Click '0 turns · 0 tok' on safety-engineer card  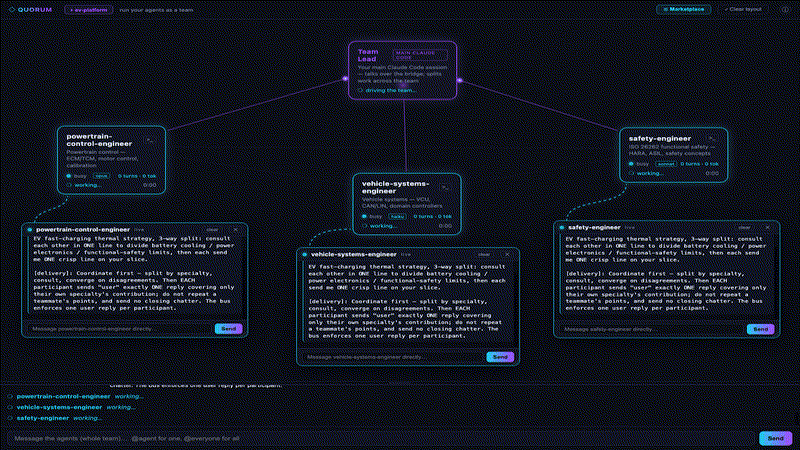(x=699, y=164)
